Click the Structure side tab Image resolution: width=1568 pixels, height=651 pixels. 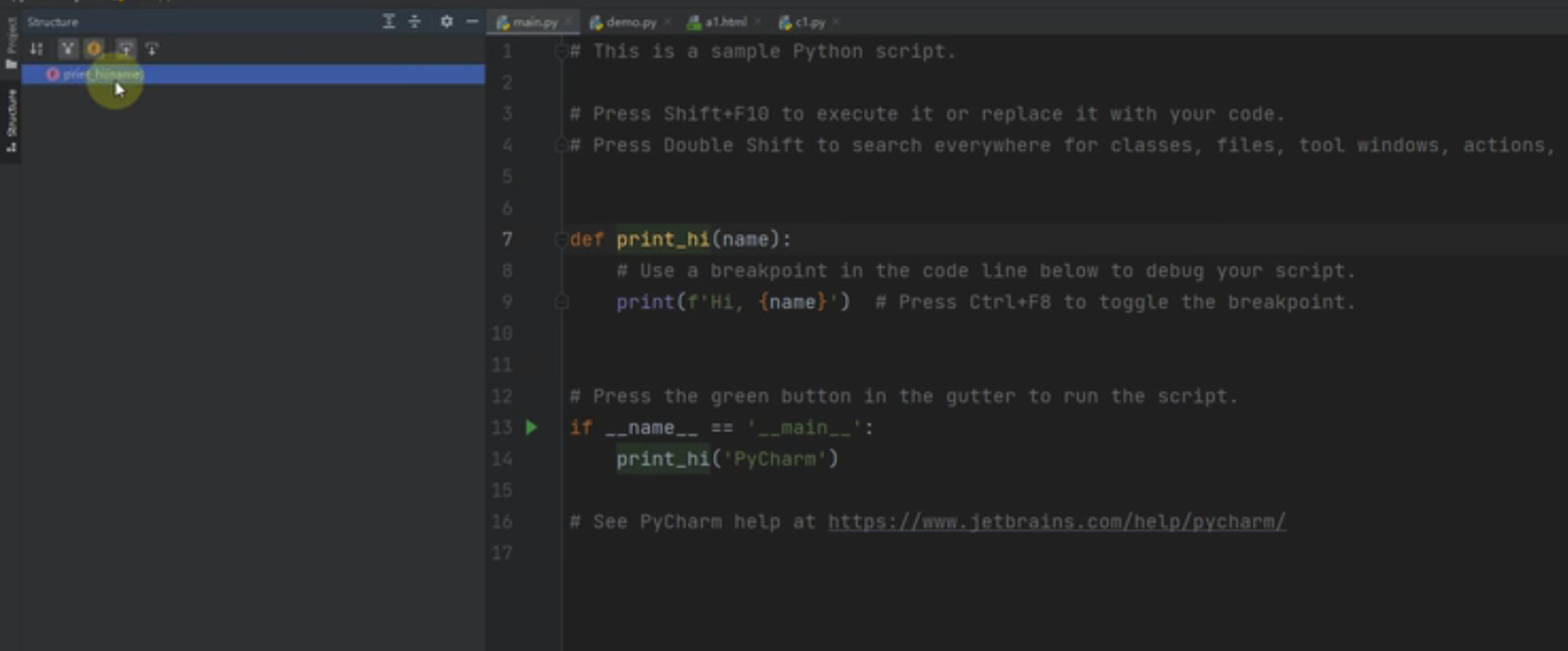11,121
